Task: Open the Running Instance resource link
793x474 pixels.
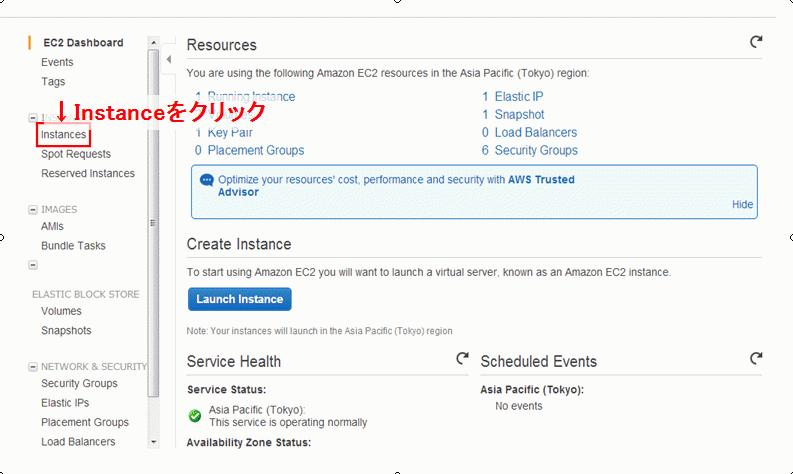Action: click(x=245, y=97)
